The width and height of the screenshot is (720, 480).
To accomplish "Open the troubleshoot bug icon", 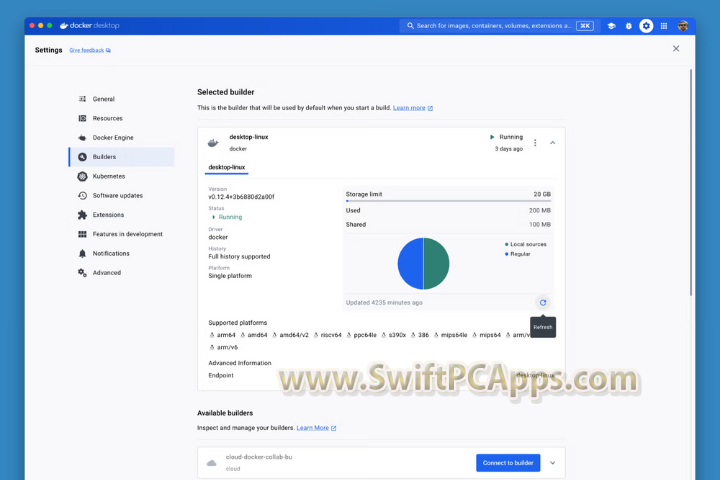I will 629,26.
